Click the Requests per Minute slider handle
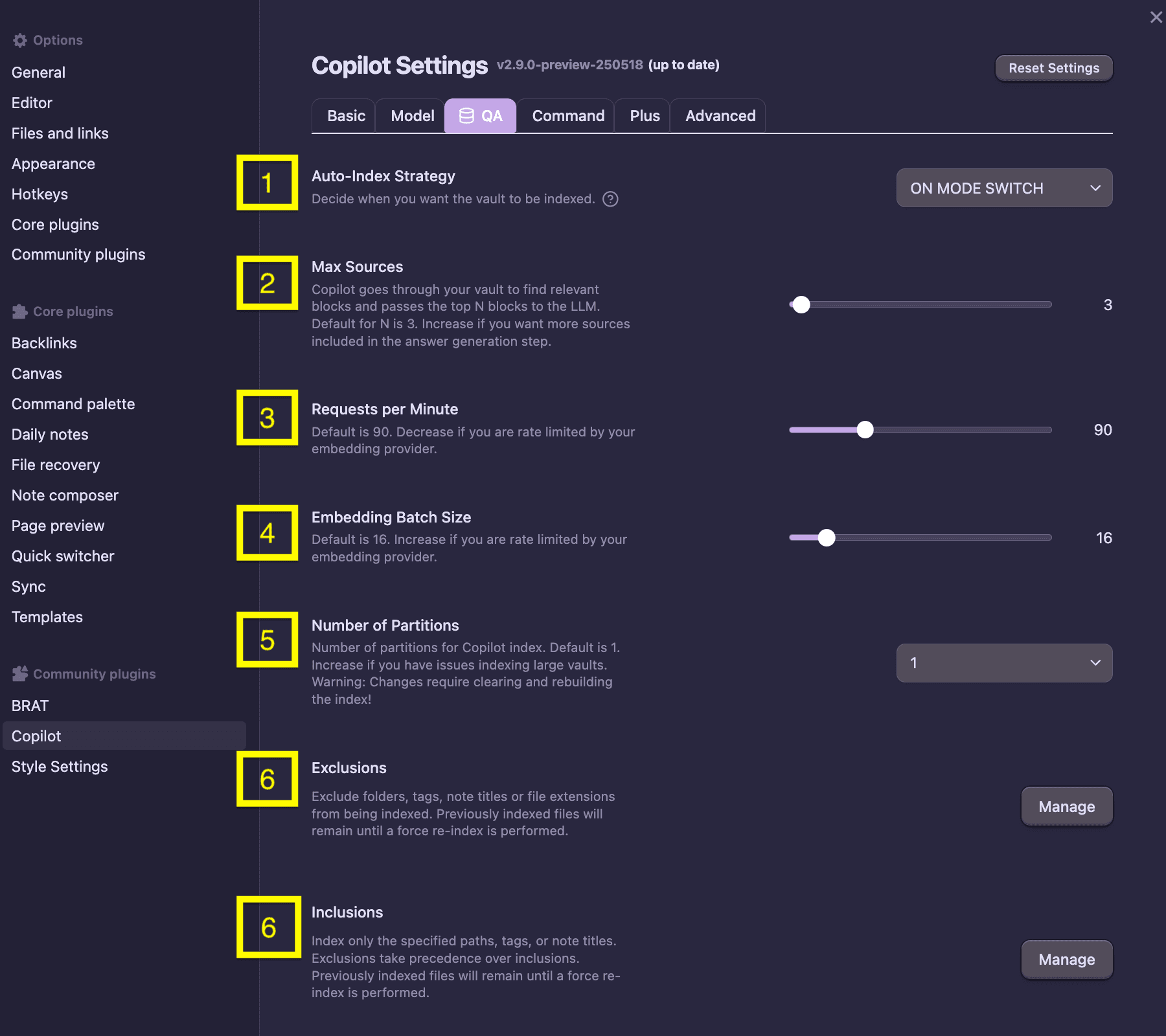 point(864,429)
